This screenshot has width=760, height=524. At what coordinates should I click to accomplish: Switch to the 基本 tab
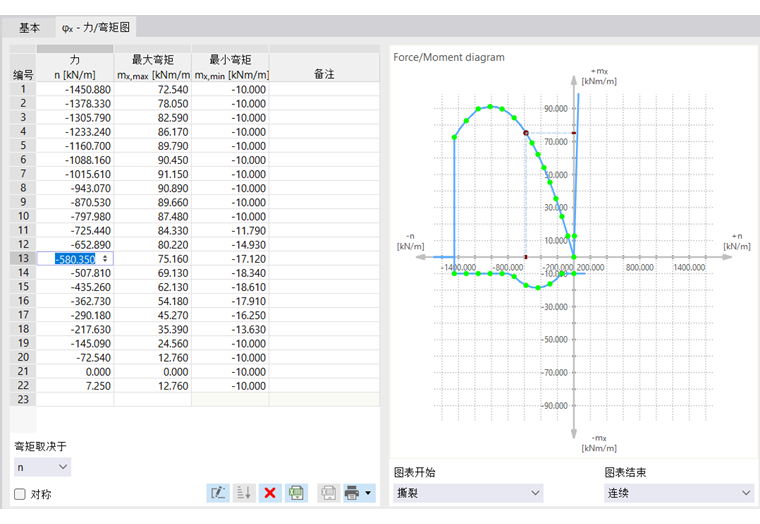tap(30, 28)
